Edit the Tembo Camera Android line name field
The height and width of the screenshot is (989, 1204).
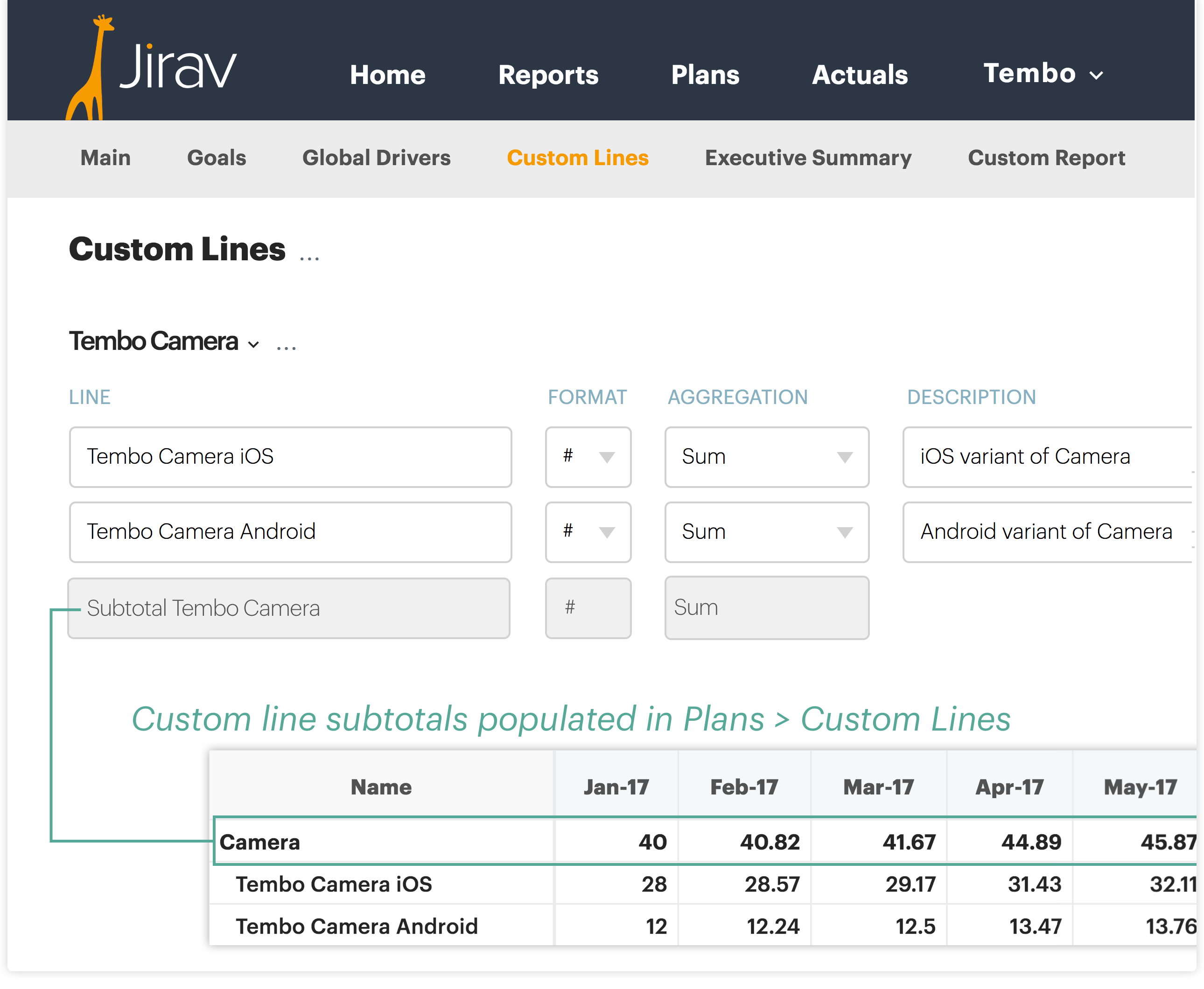tap(291, 532)
